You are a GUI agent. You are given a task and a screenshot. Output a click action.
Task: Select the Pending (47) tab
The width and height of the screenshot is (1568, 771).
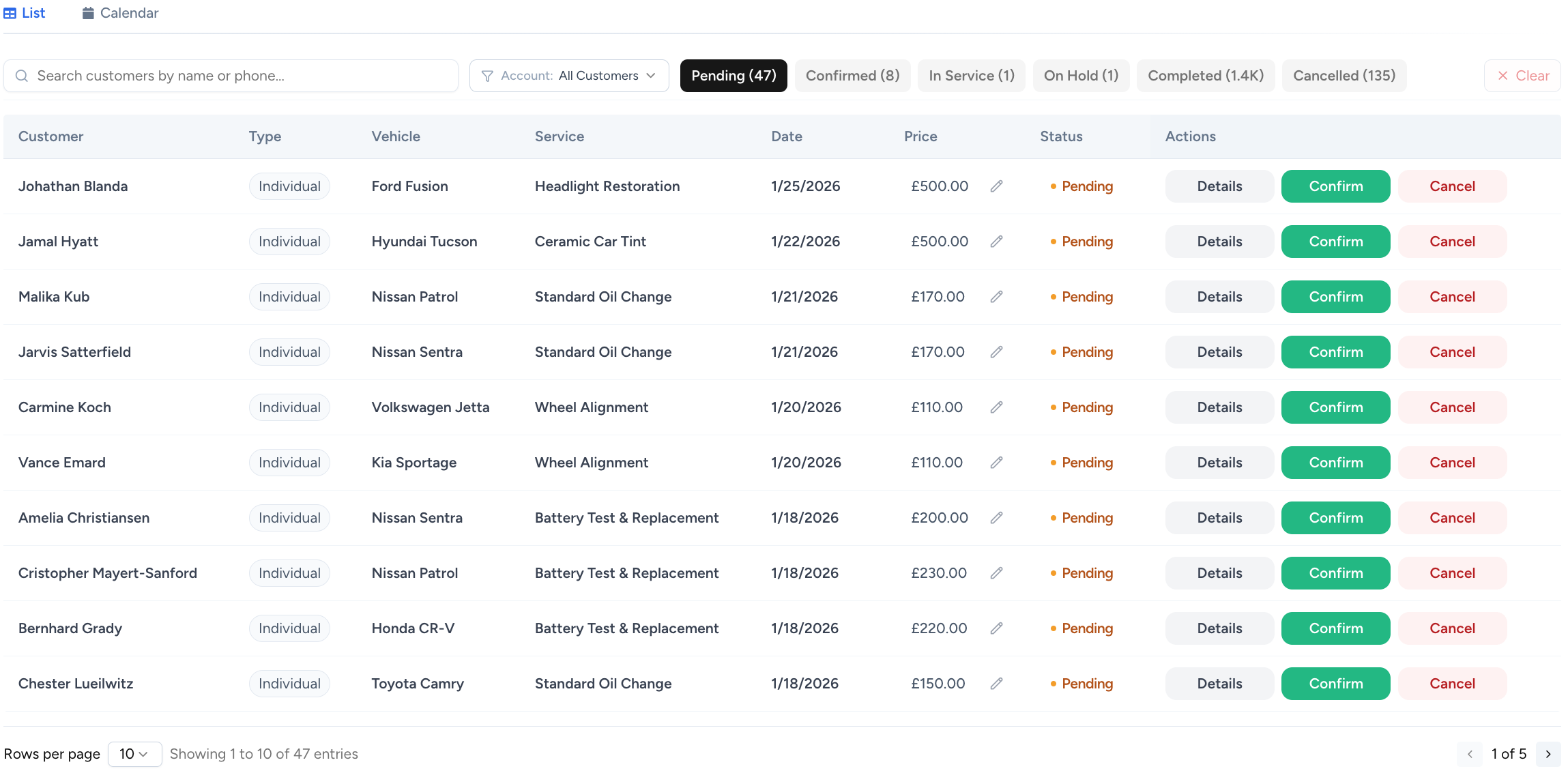734,75
